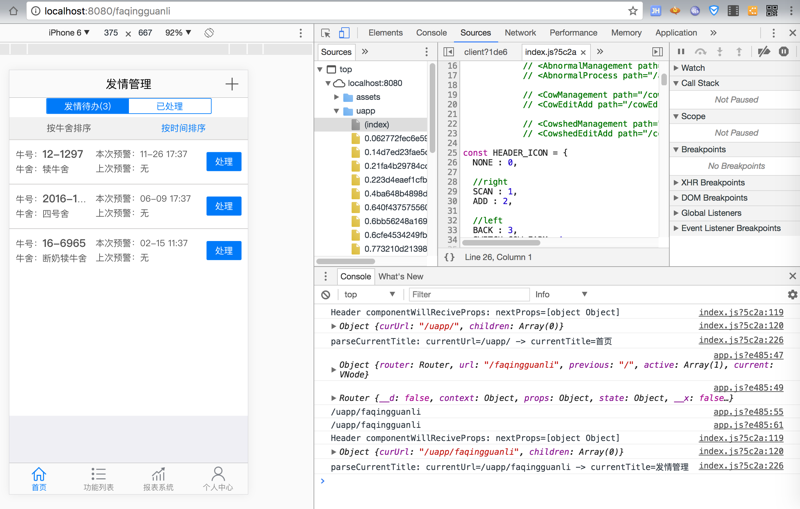Rotate the device orientation icon
The image size is (800, 509).
point(209,33)
